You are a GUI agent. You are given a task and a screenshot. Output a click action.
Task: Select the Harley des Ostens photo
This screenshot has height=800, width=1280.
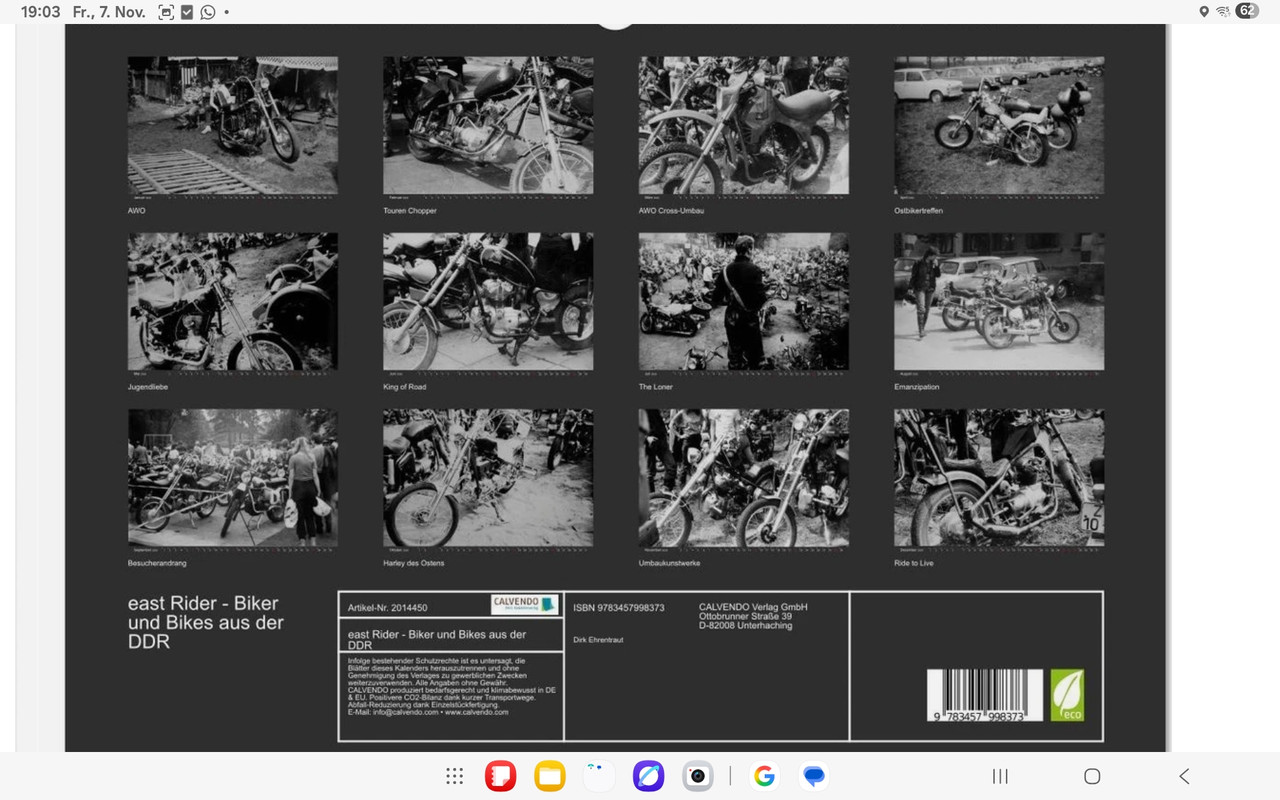488,477
